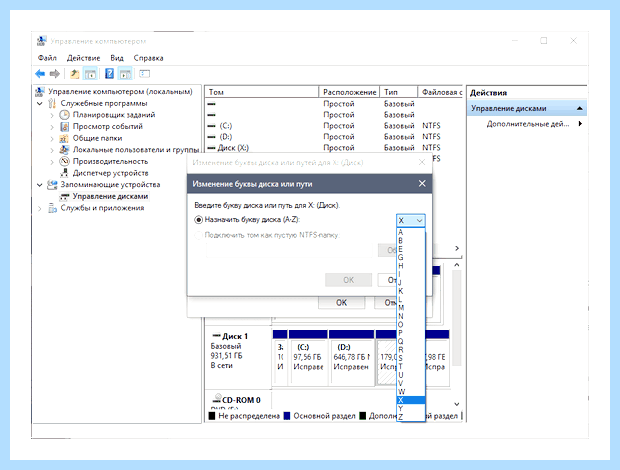Click the (C:) 97,56 ГБ partition block
This screenshot has height=470, width=620.
[x=308, y=357]
